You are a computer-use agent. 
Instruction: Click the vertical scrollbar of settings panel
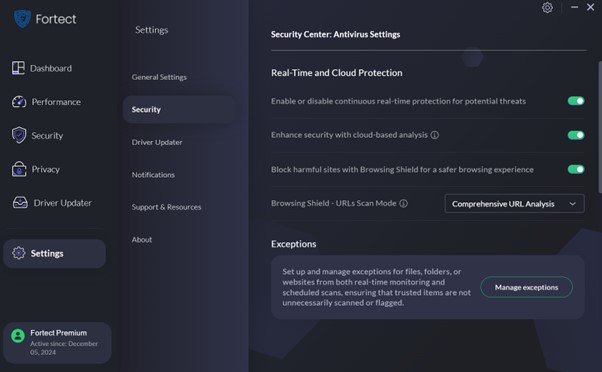[x=600, y=127]
